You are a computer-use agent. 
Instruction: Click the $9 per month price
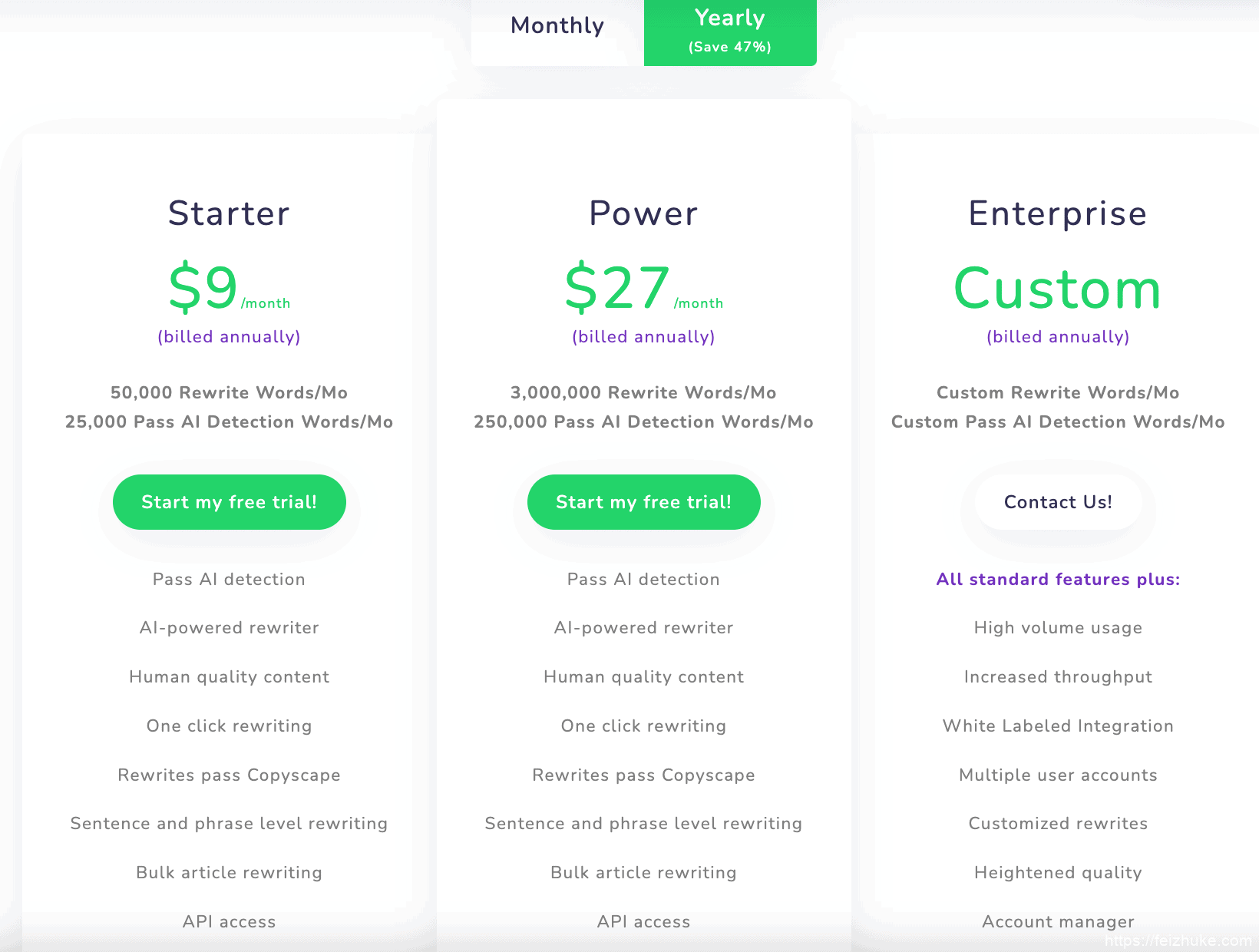coord(204,288)
